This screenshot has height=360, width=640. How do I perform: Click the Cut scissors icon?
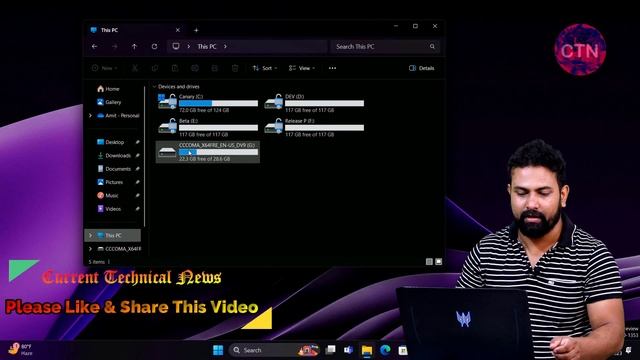[x=135, y=68]
